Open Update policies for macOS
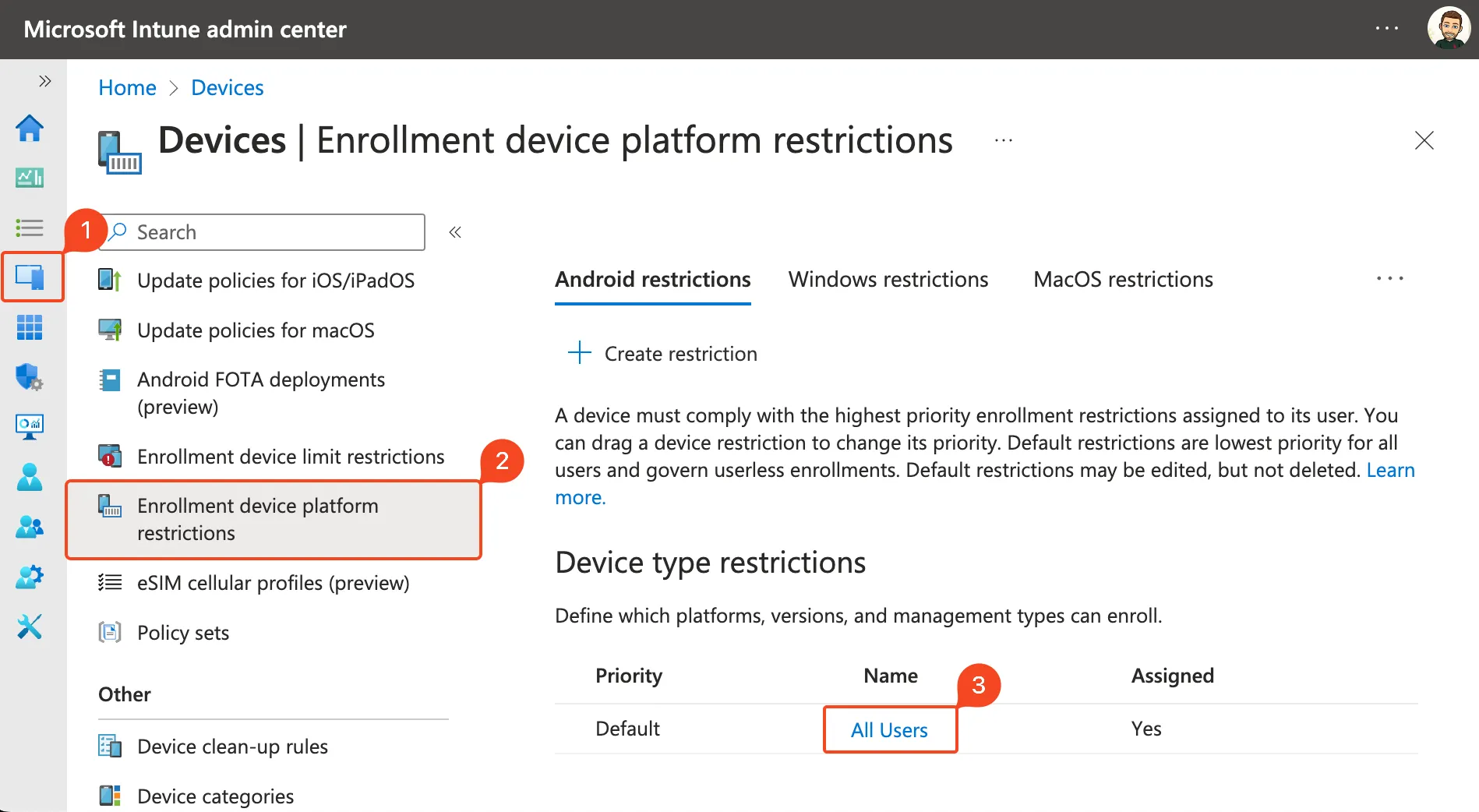Image resolution: width=1479 pixels, height=812 pixels. coord(256,330)
